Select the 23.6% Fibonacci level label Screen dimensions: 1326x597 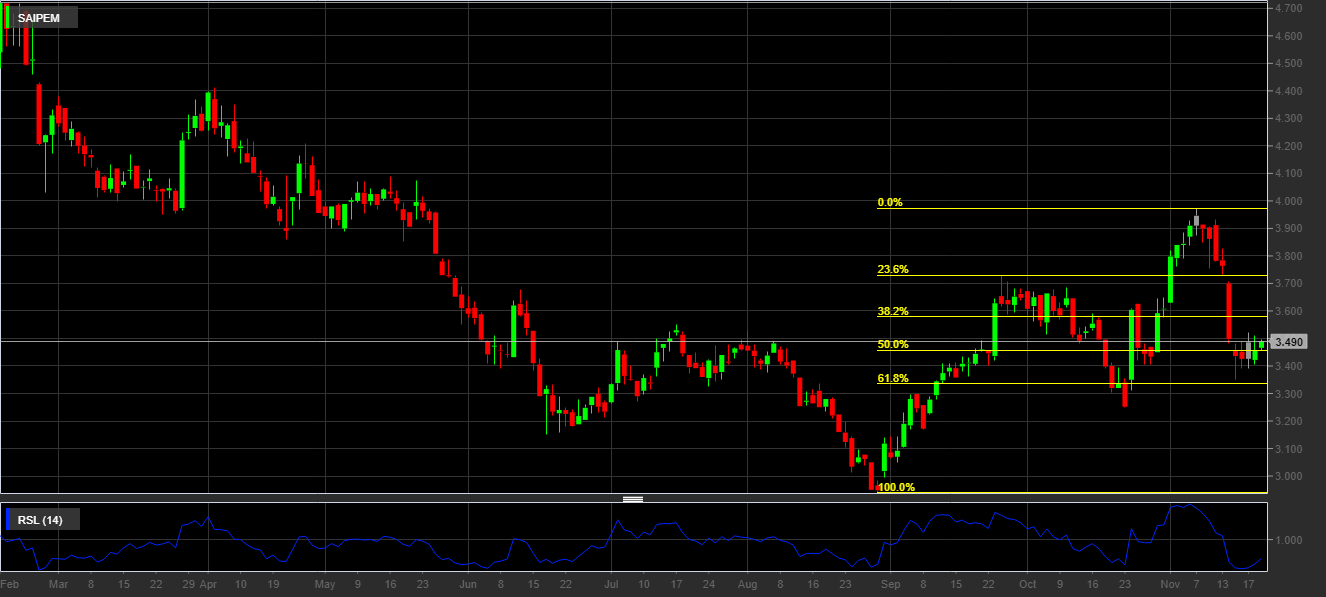(x=893, y=270)
